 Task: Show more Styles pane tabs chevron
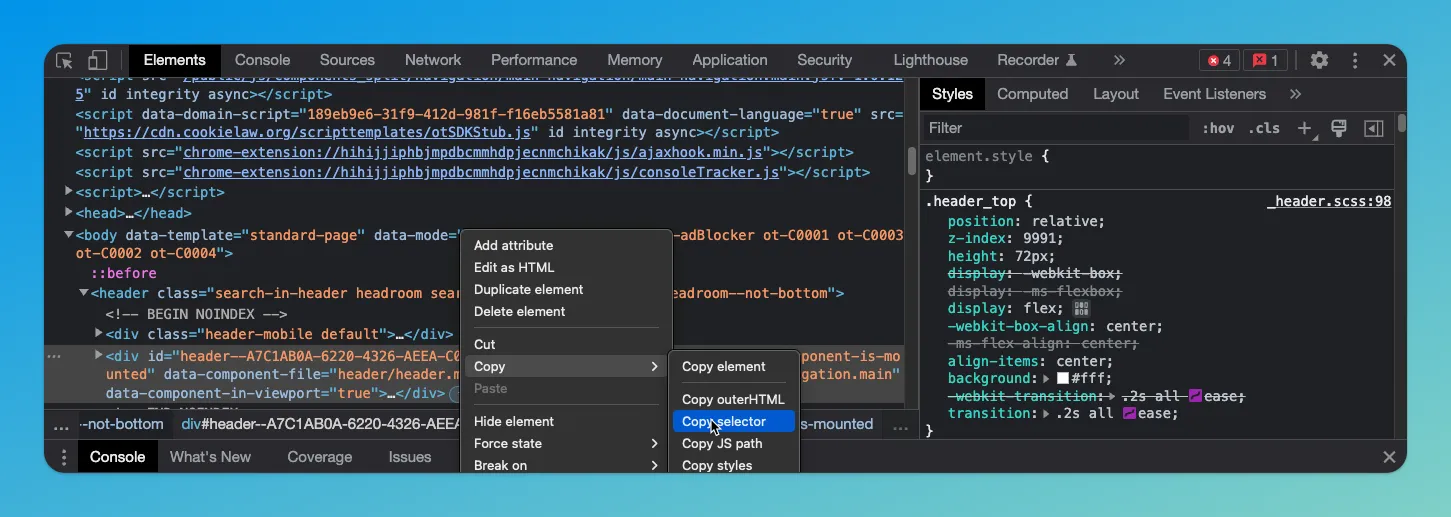tap(1296, 94)
